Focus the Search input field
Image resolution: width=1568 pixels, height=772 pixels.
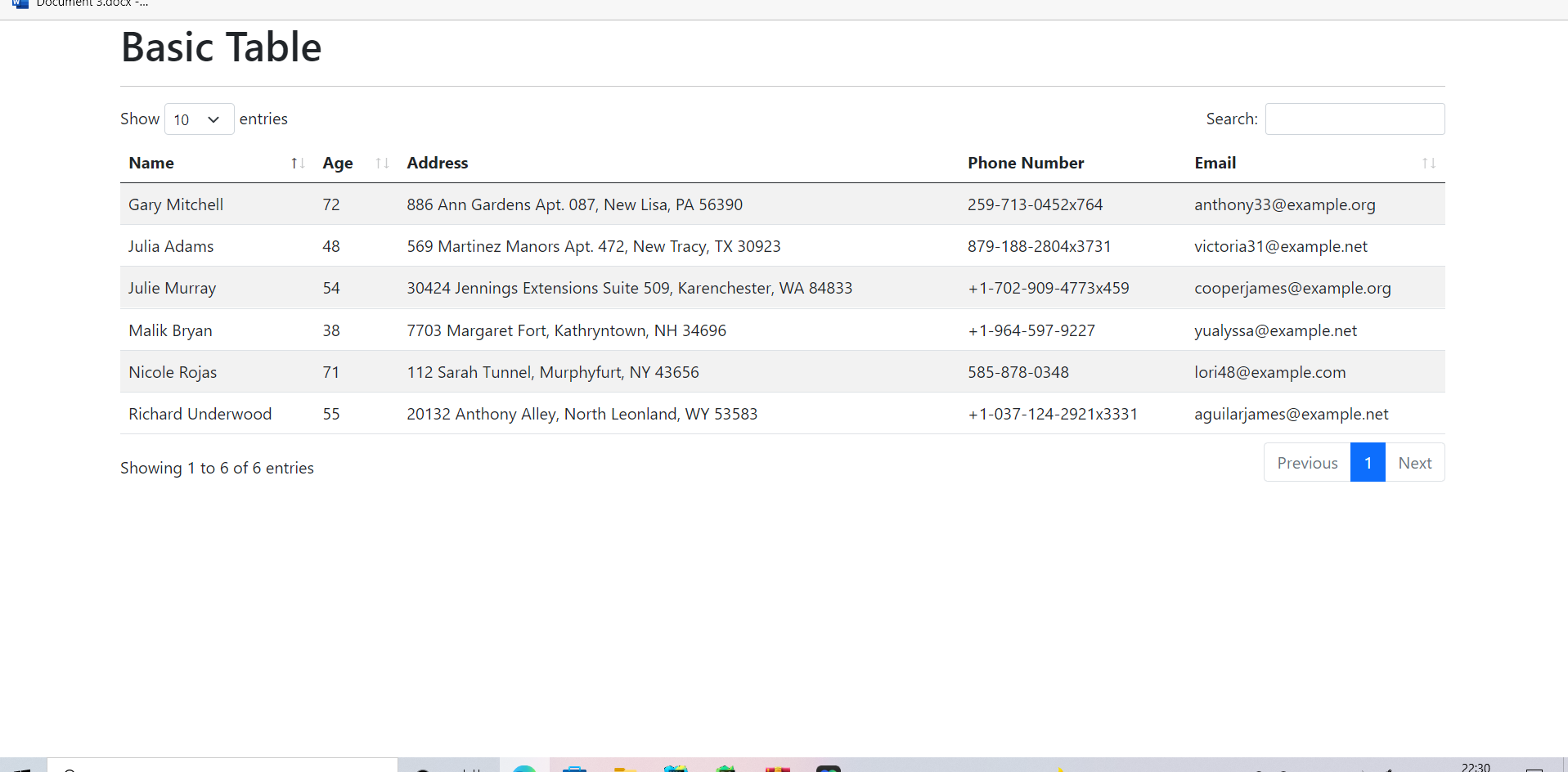[1355, 119]
